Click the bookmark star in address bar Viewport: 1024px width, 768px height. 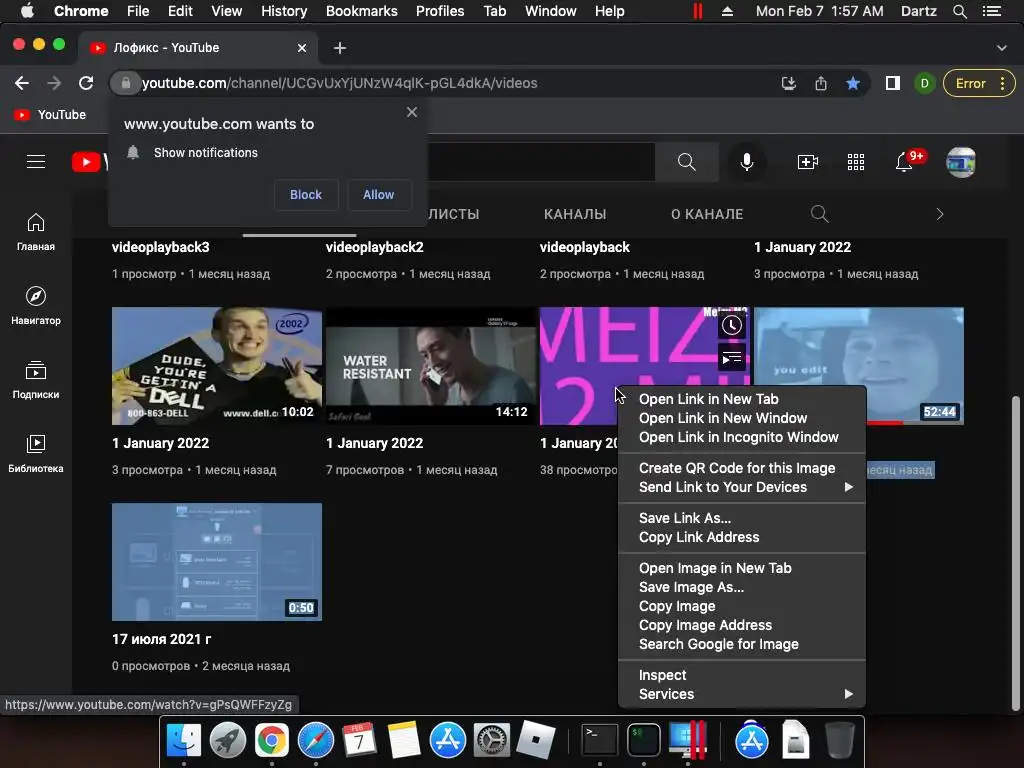pyautogui.click(x=852, y=83)
